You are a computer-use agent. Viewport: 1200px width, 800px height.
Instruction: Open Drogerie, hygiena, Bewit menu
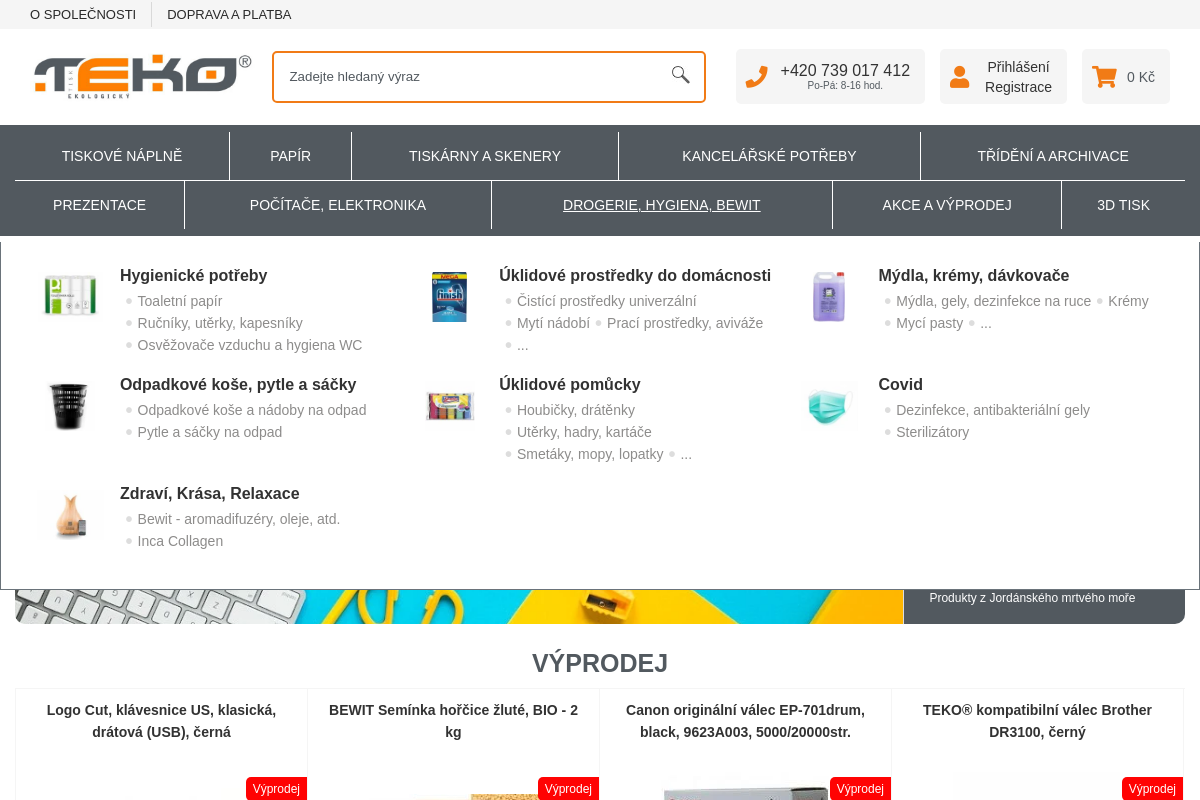[662, 205]
